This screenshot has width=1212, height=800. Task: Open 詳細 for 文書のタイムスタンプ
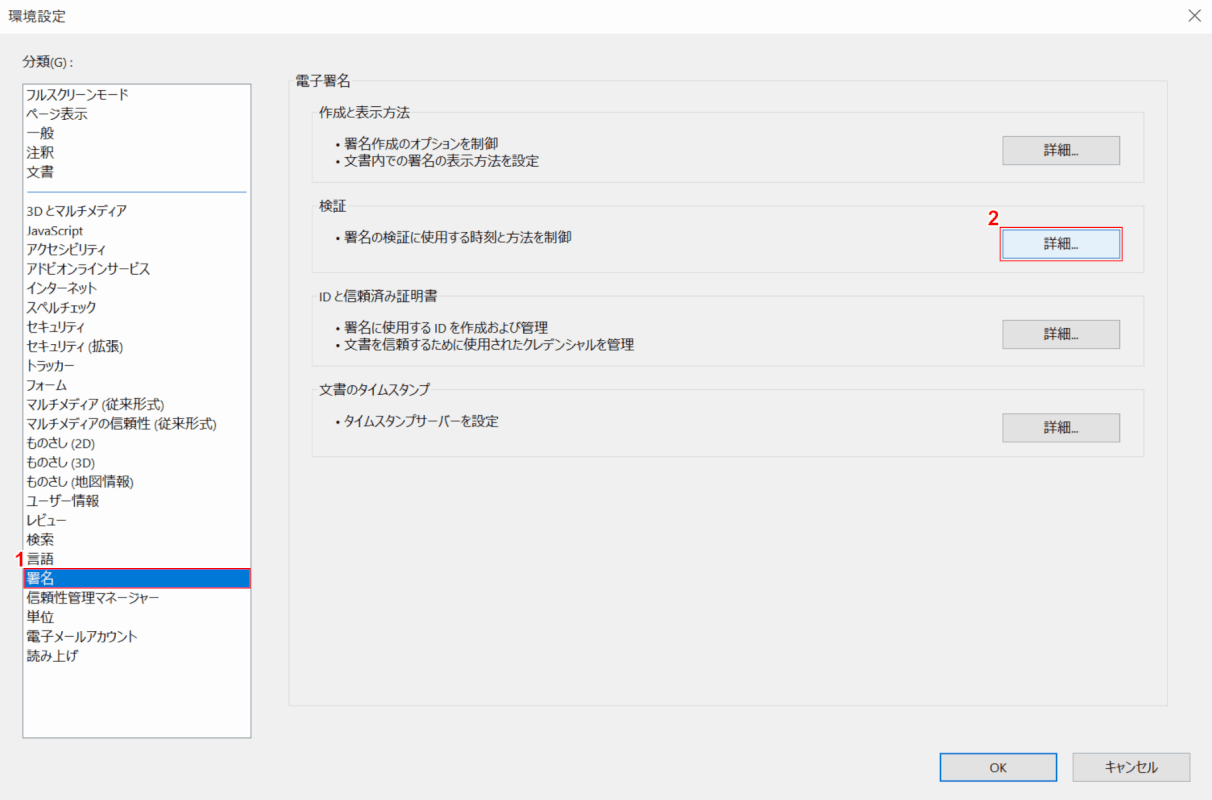(1060, 427)
